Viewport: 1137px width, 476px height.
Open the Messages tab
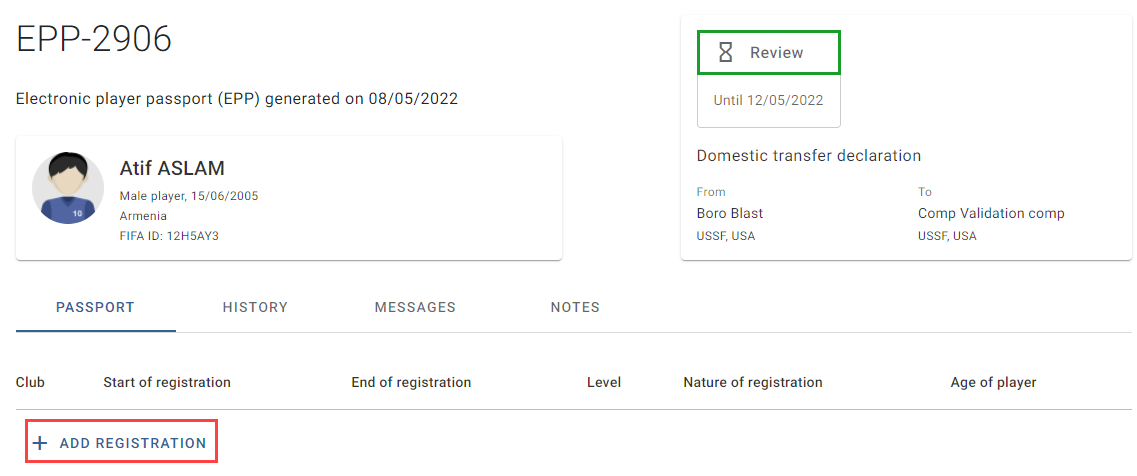415,307
